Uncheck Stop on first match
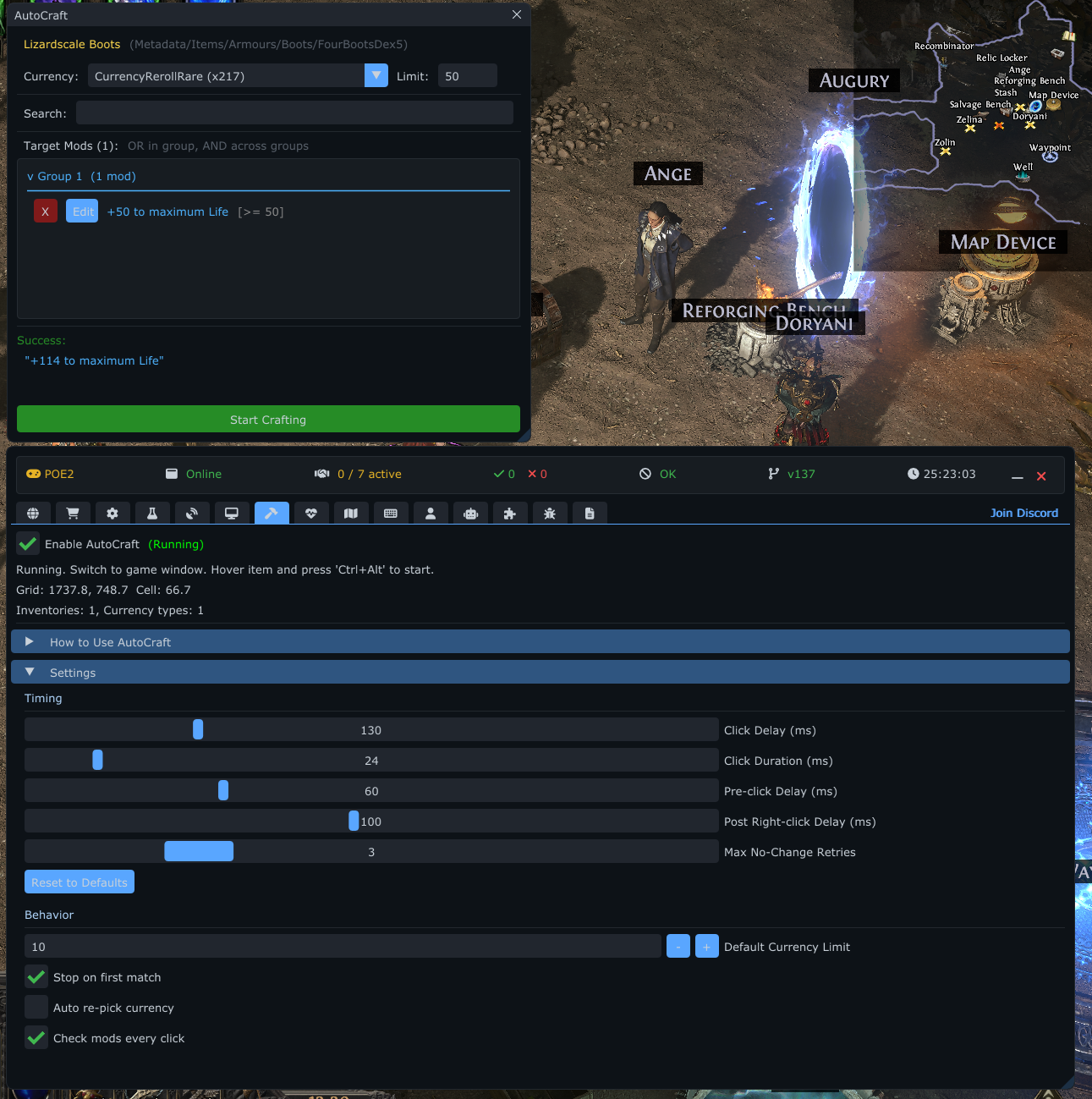The width and height of the screenshot is (1092, 1099). pyautogui.click(x=36, y=977)
